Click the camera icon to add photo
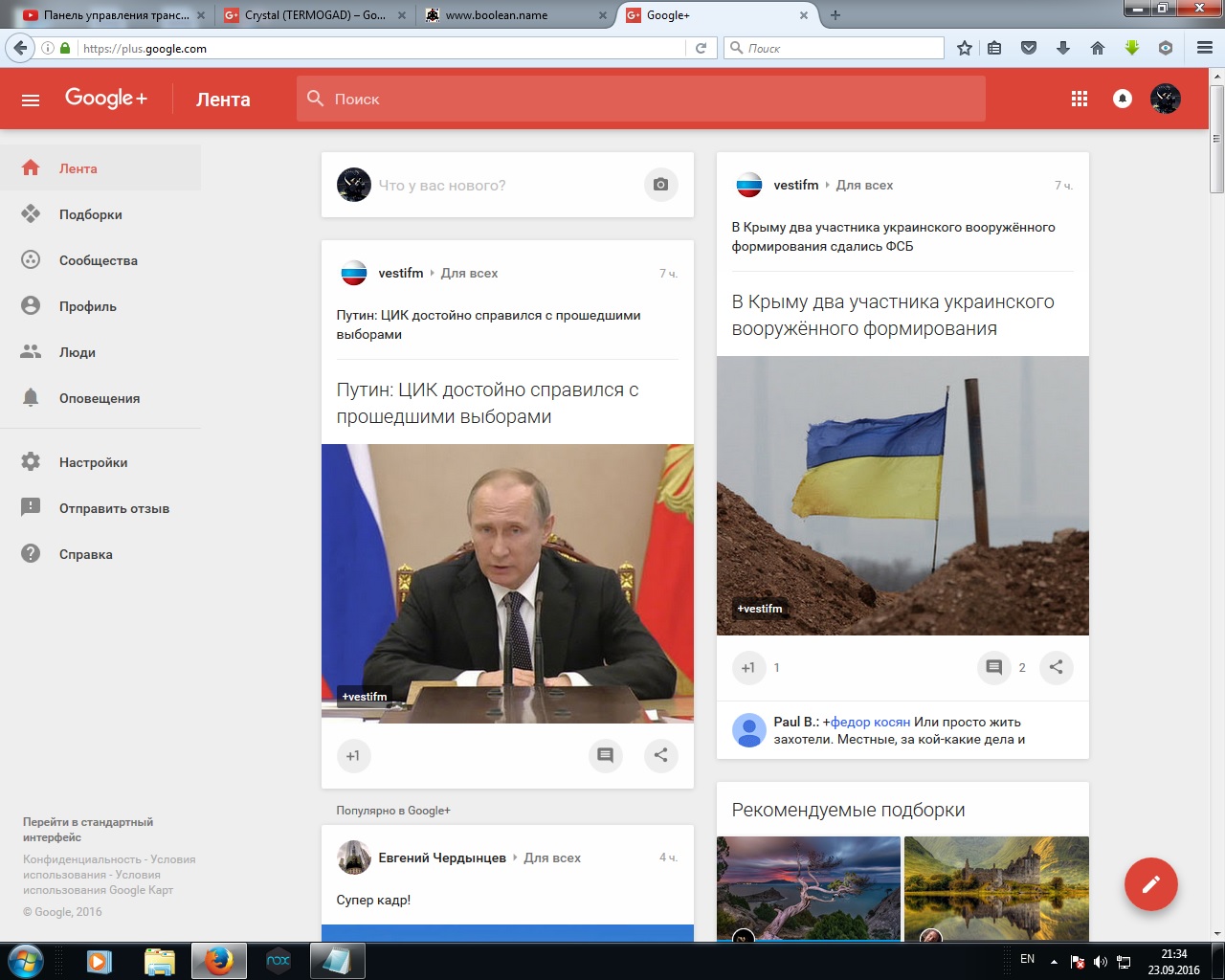1225x980 pixels. [x=660, y=185]
